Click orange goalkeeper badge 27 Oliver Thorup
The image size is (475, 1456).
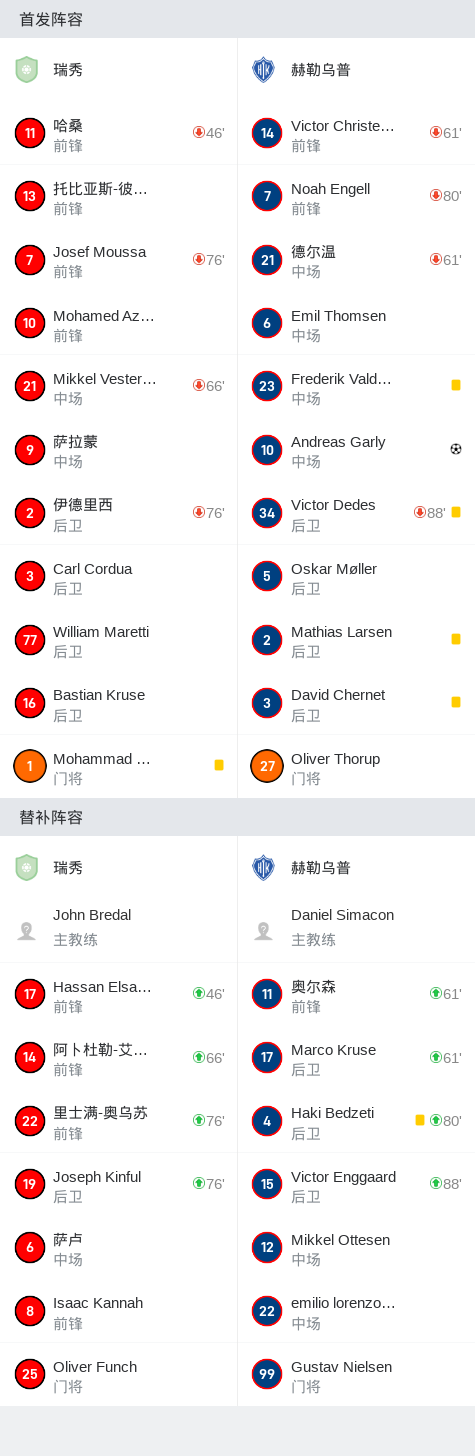coord(267,766)
